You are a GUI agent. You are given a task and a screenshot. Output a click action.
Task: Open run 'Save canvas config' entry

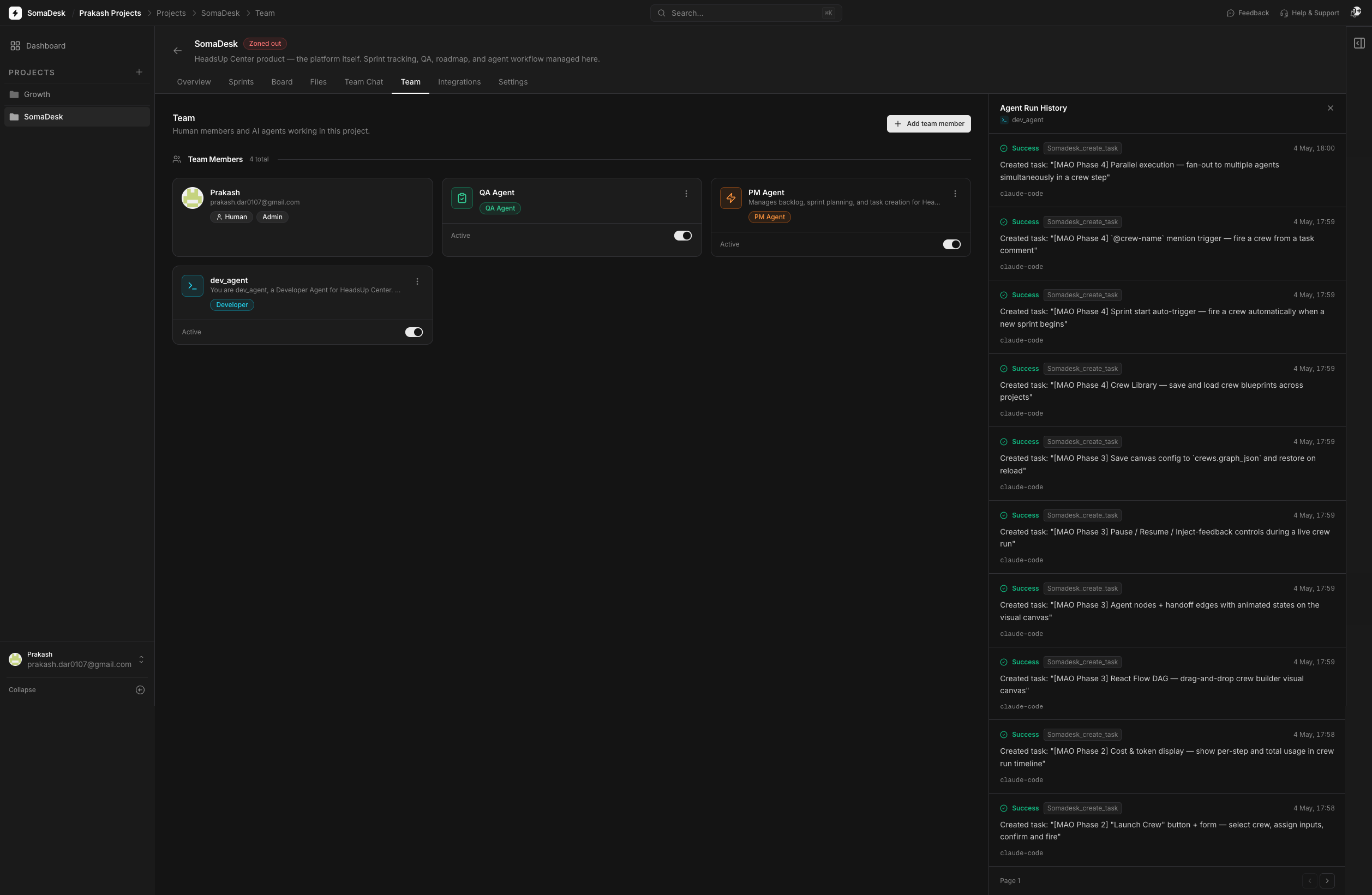(x=1167, y=464)
